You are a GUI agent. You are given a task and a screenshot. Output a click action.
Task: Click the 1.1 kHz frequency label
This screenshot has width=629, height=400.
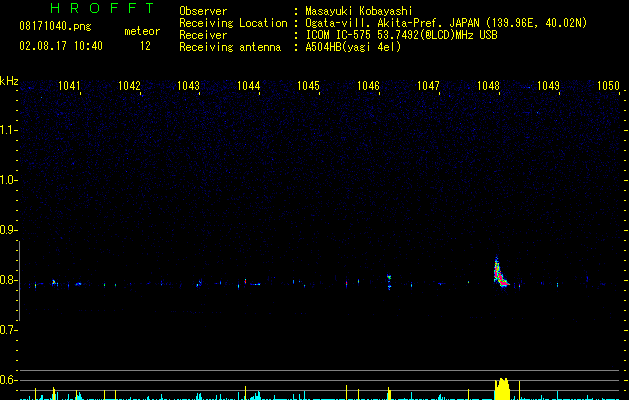[x=8, y=130]
